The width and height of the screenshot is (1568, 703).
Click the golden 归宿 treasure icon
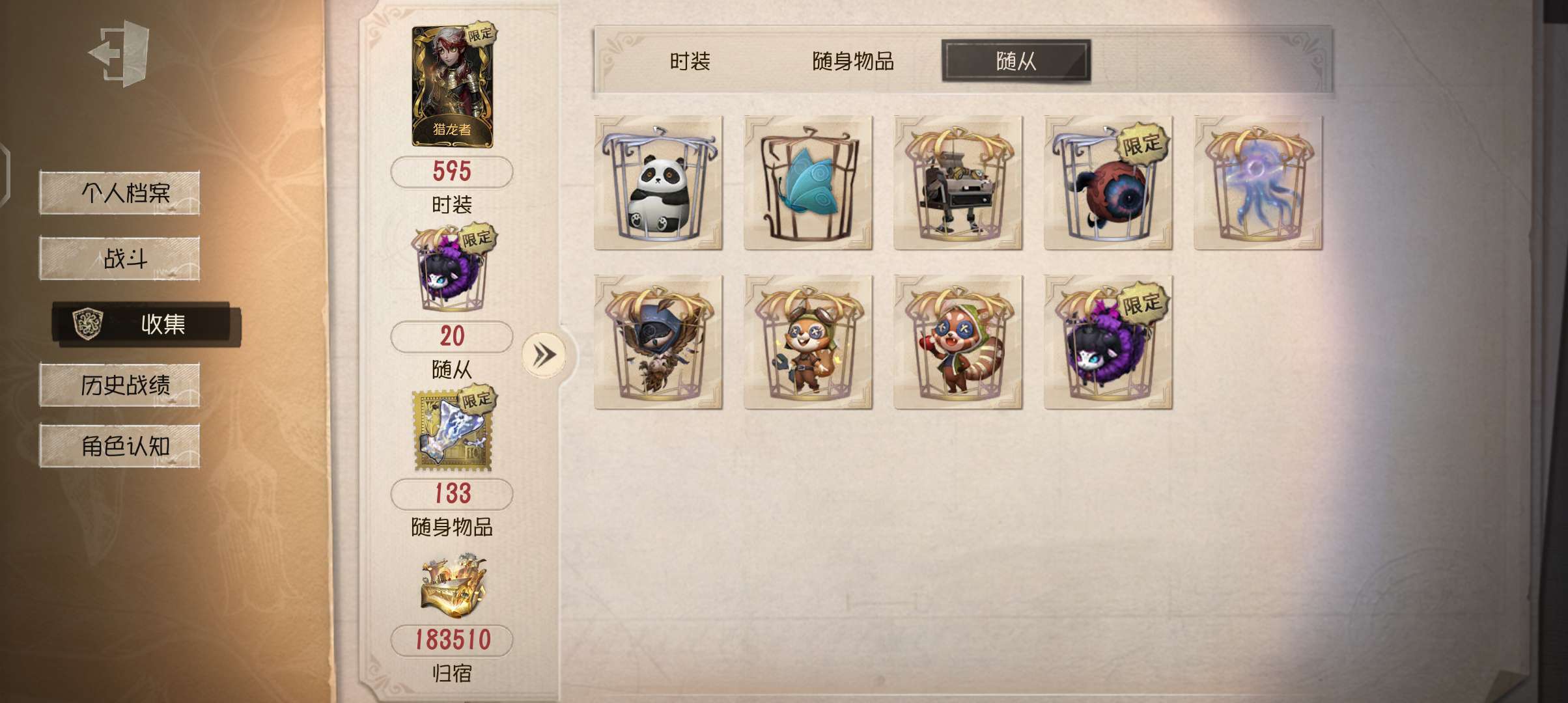pyautogui.click(x=452, y=586)
